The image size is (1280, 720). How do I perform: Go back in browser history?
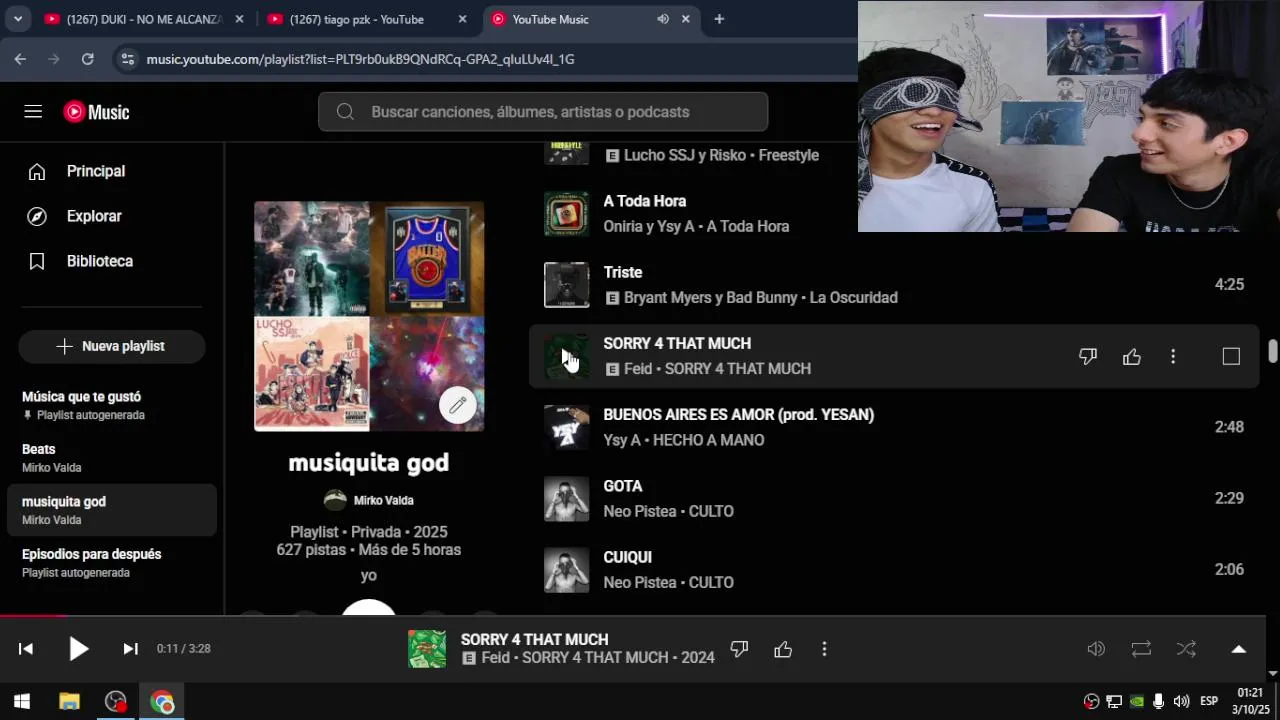tap(20, 59)
